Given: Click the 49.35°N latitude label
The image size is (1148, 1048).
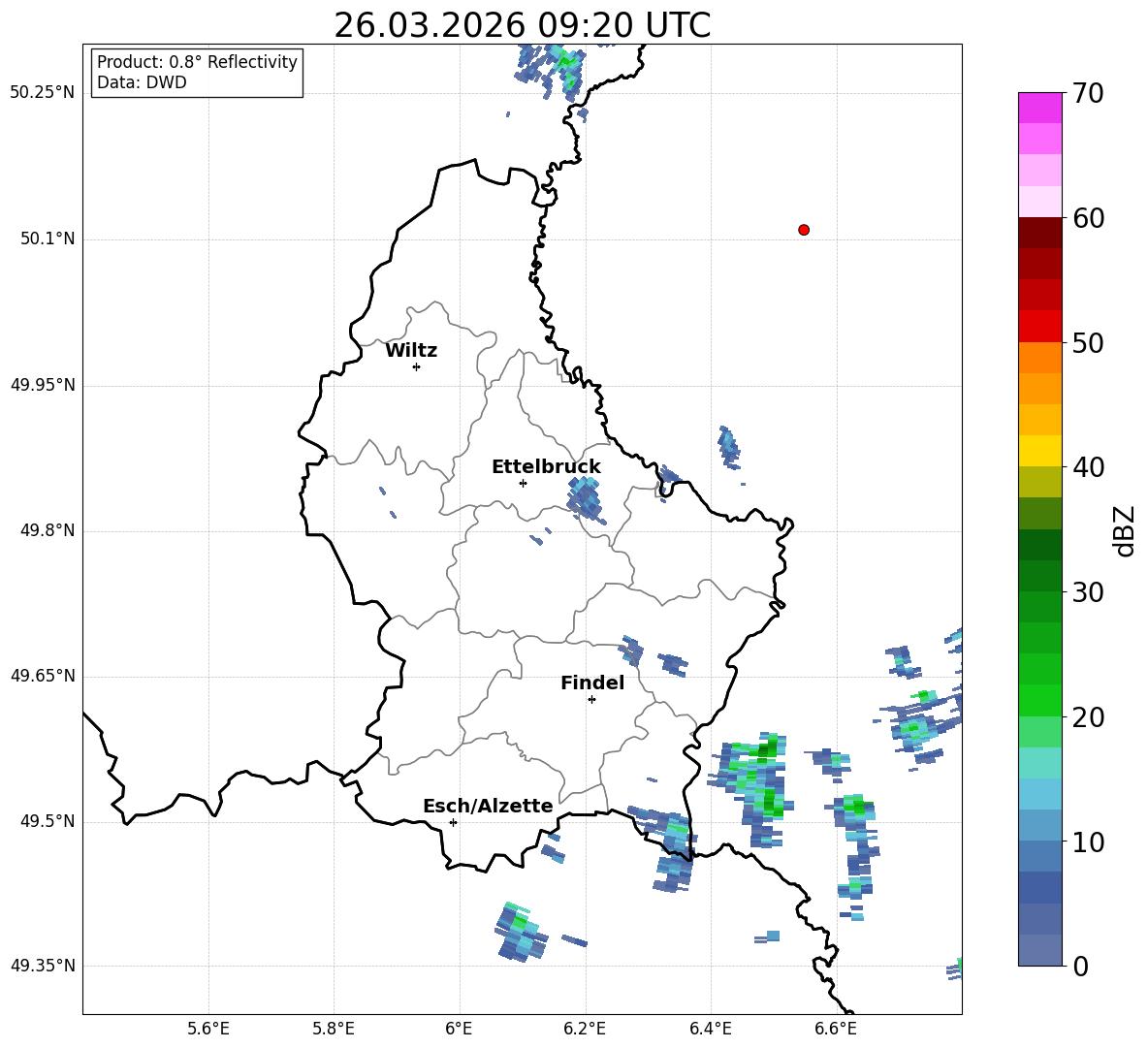Looking at the screenshot, I should (x=43, y=966).
